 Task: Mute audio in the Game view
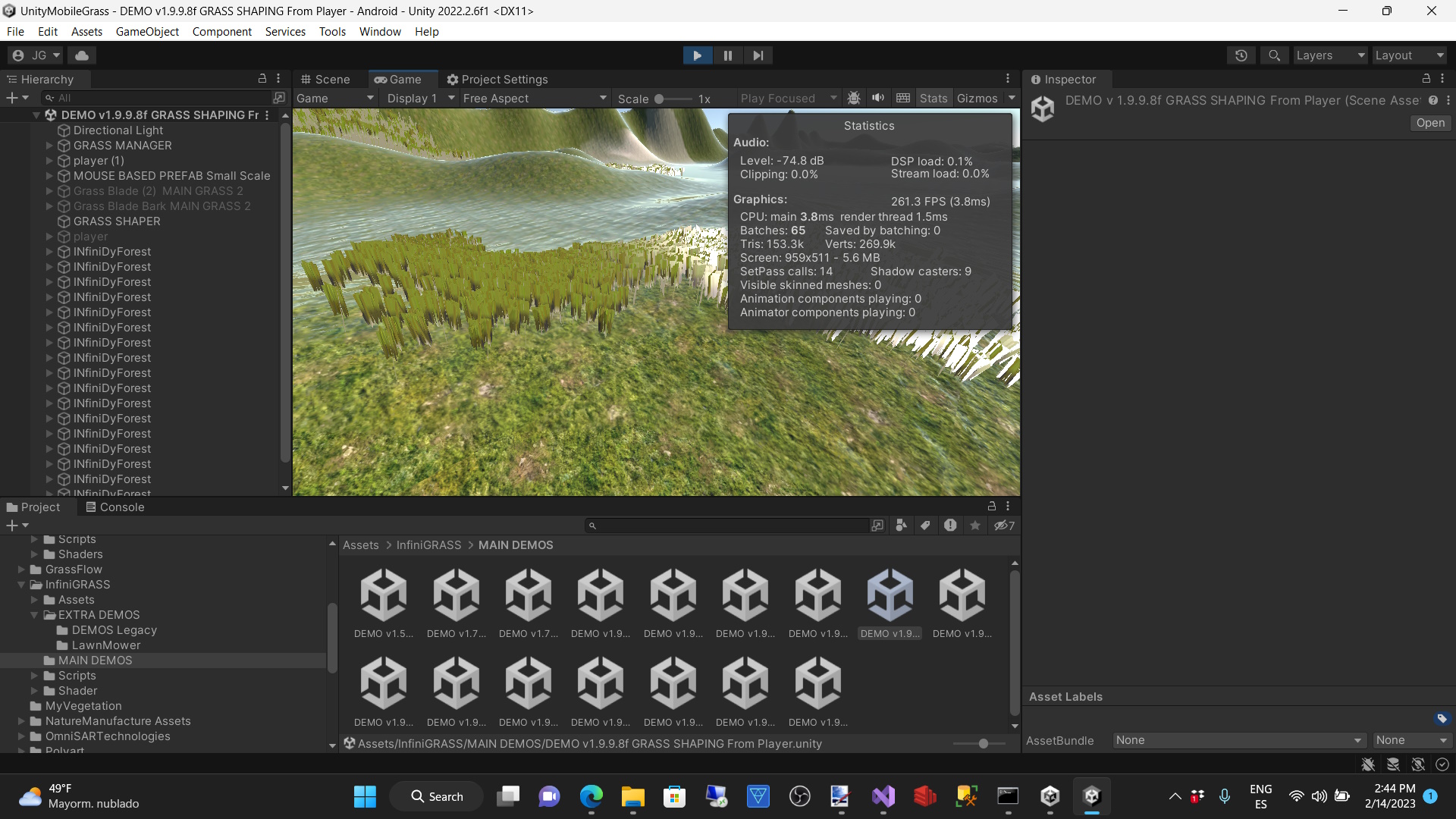click(x=877, y=98)
